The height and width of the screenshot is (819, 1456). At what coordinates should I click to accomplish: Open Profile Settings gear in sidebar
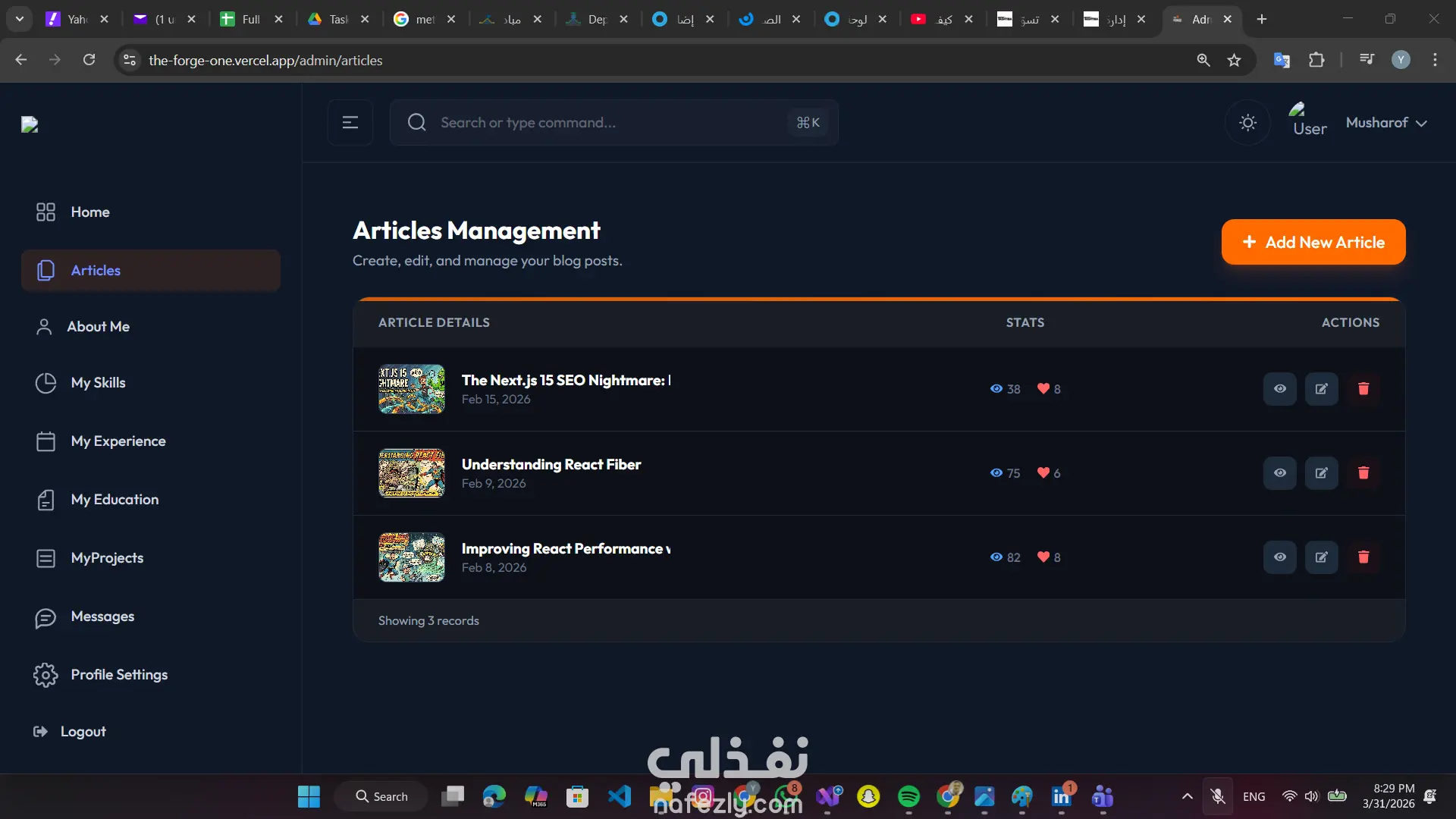pos(45,675)
